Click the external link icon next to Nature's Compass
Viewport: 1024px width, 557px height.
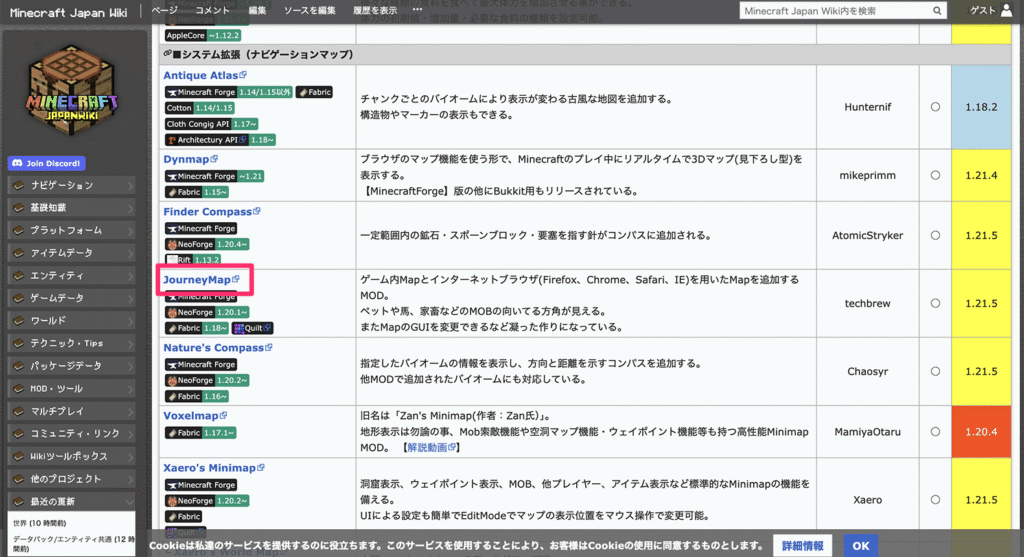(x=269, y=347)
